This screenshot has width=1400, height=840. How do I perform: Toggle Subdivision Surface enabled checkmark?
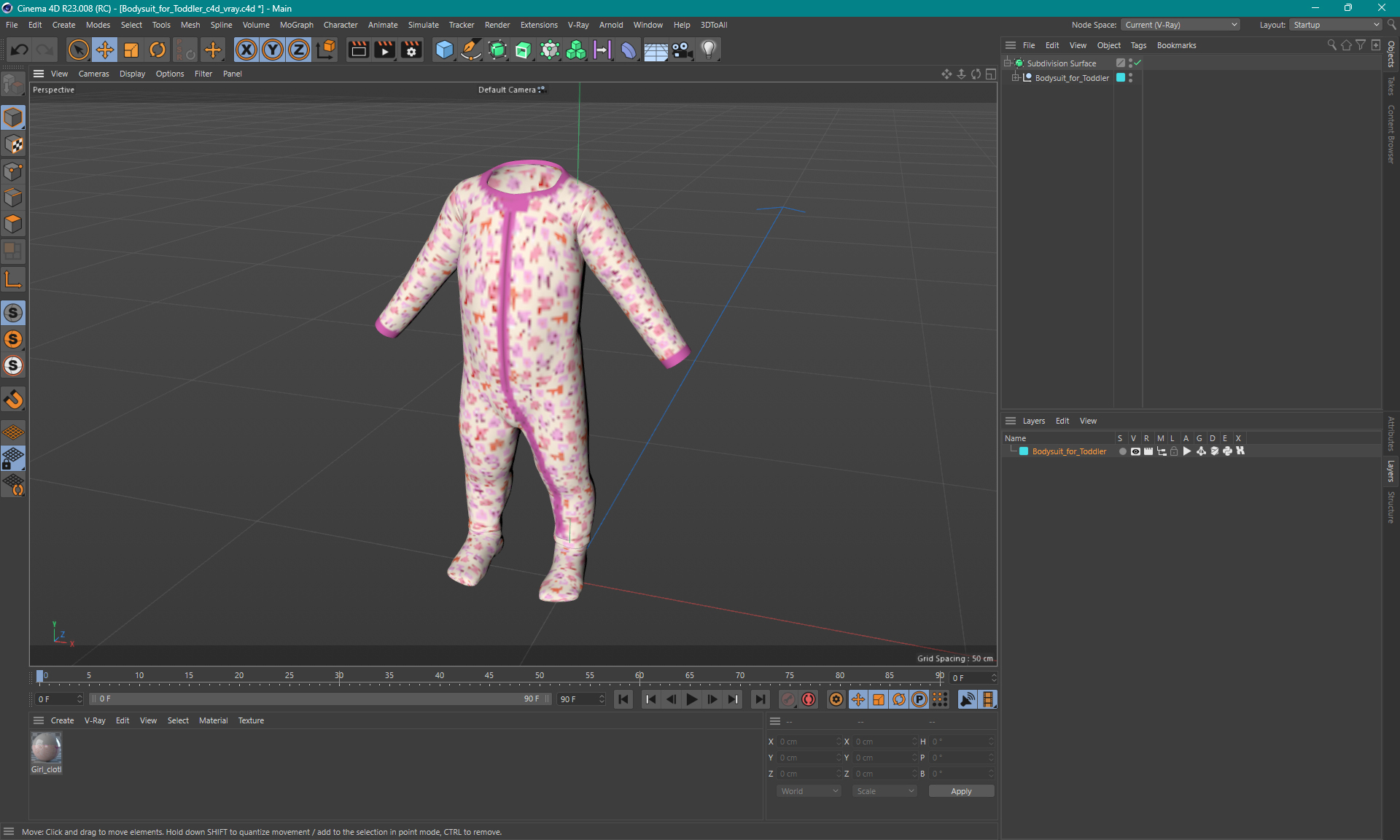(x=1137, y=63)
